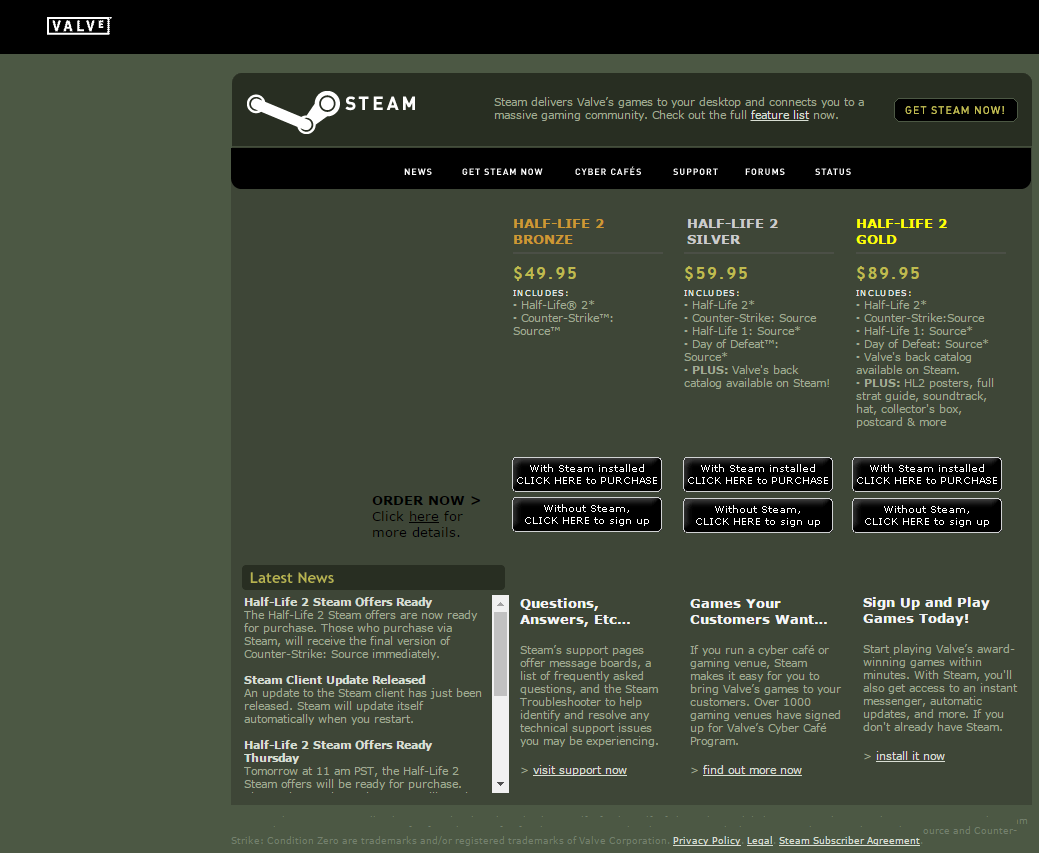
Task: Select SUPPORT in the navigation bar
Action: [695, 172]
